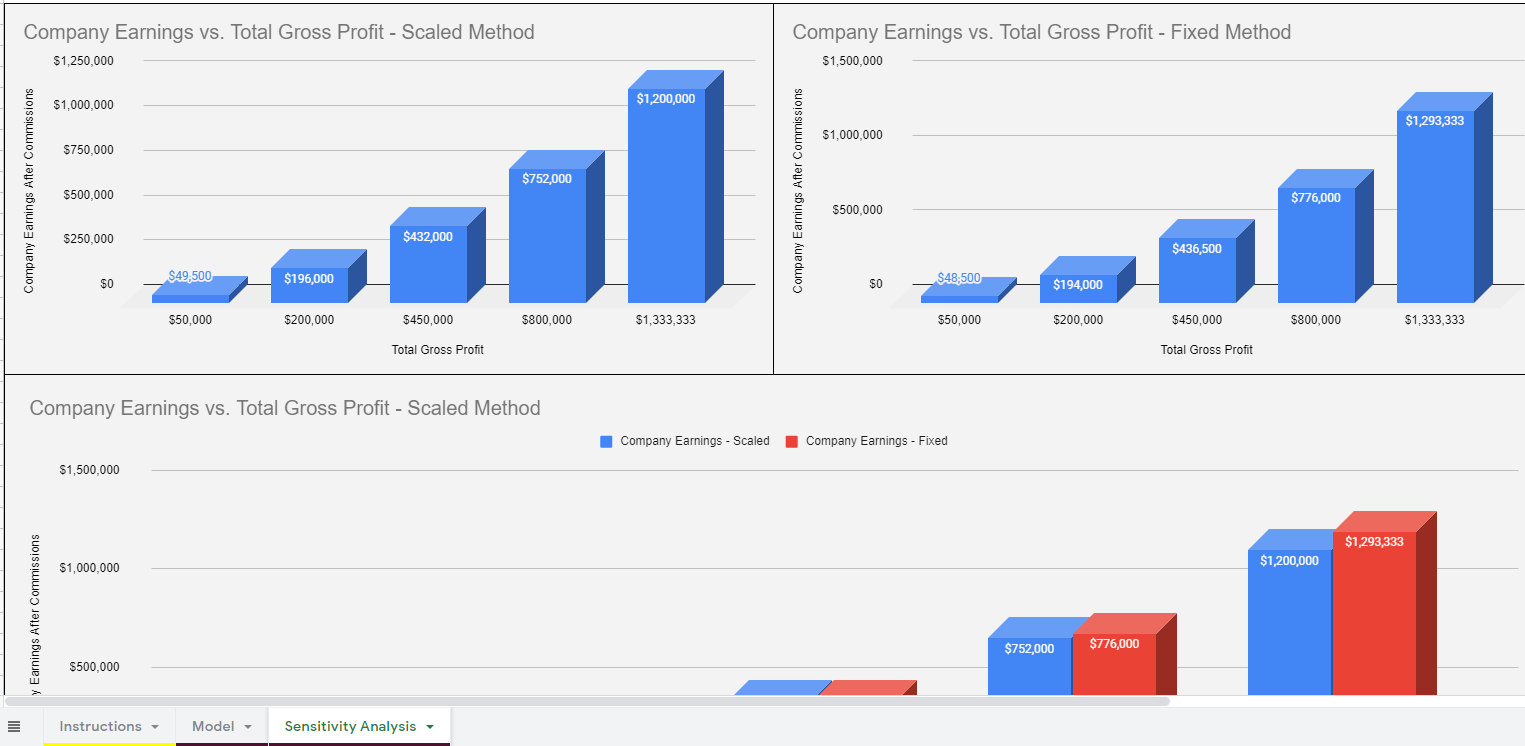The image size is (1525, 746).
Task: Click the $194,000 data label
Action: (1078, 285)
